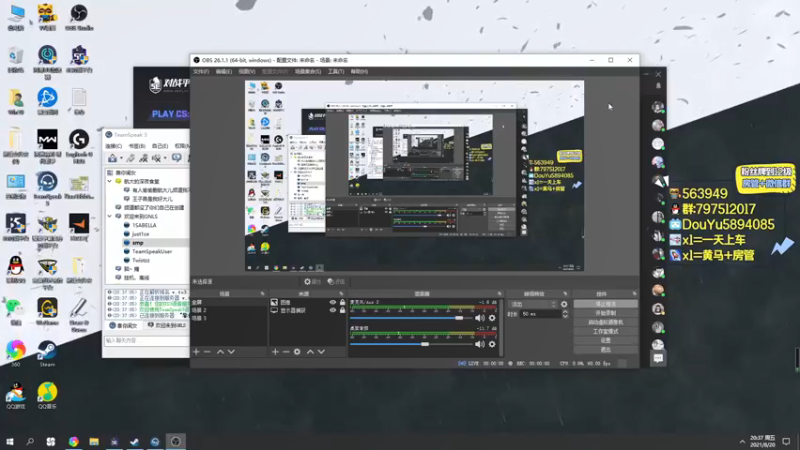Open dropdown arrow beside TeamSpeak connect icon

(121, 158)
